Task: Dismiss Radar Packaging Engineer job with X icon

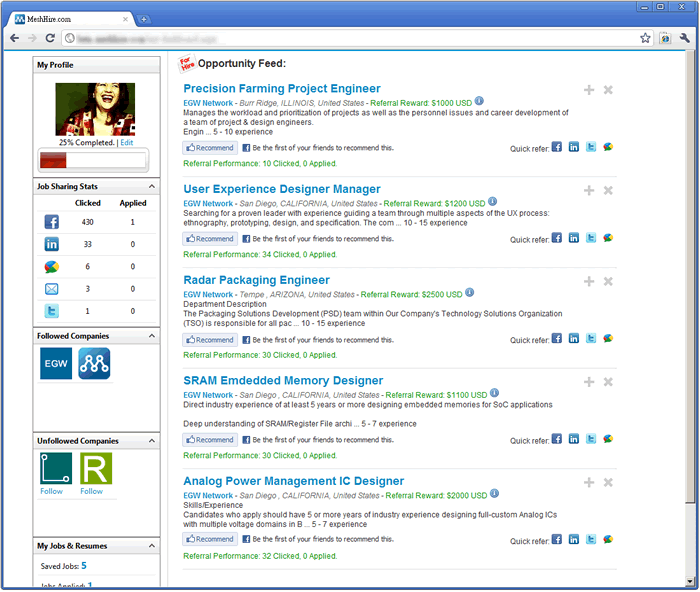Action: click(608, 282)
